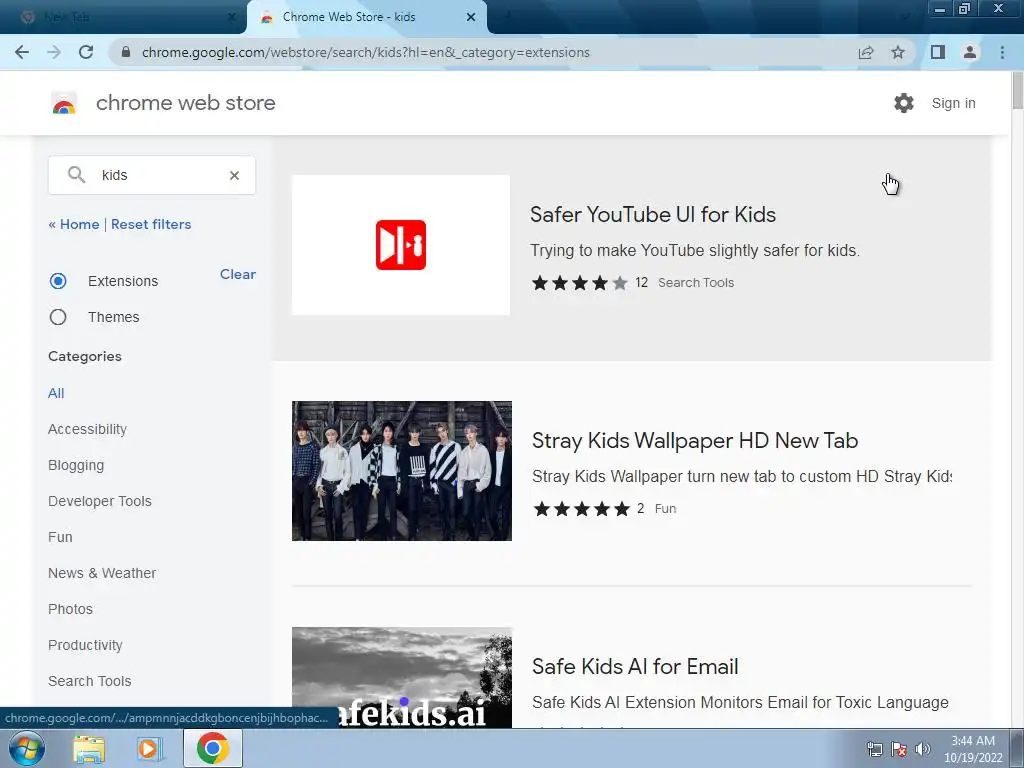Click Reset filters link
1024x768 pixels.
[x=151, y=224]
